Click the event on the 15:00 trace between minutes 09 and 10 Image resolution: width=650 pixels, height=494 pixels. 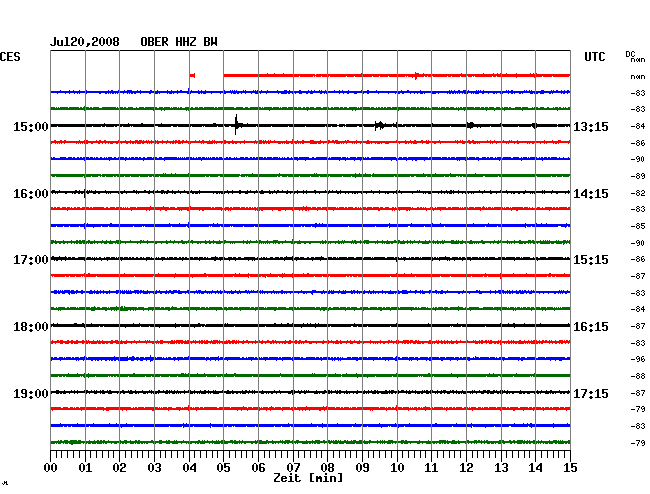(380, 125)
